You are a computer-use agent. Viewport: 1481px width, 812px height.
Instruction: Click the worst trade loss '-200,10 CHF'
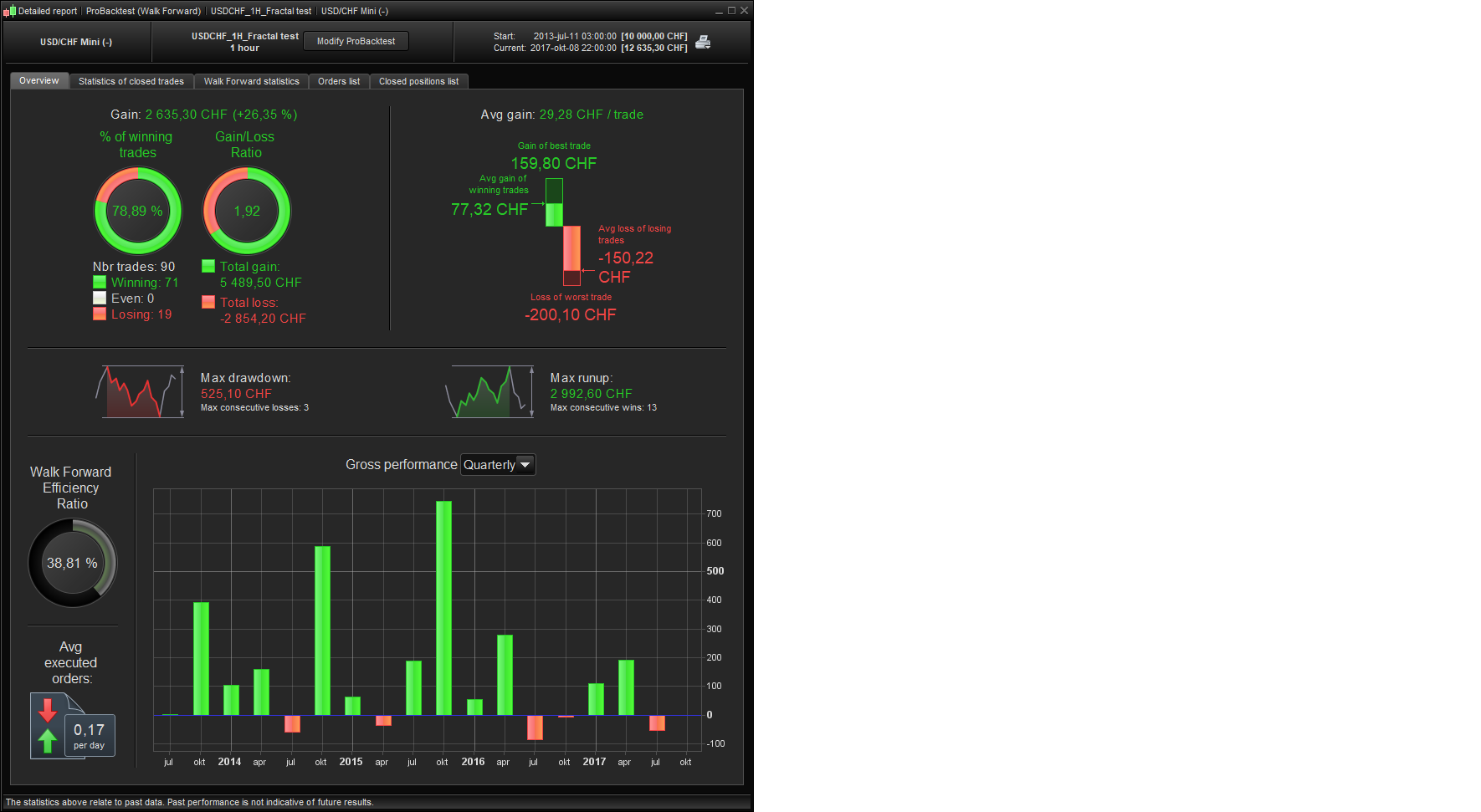point(571,314)
